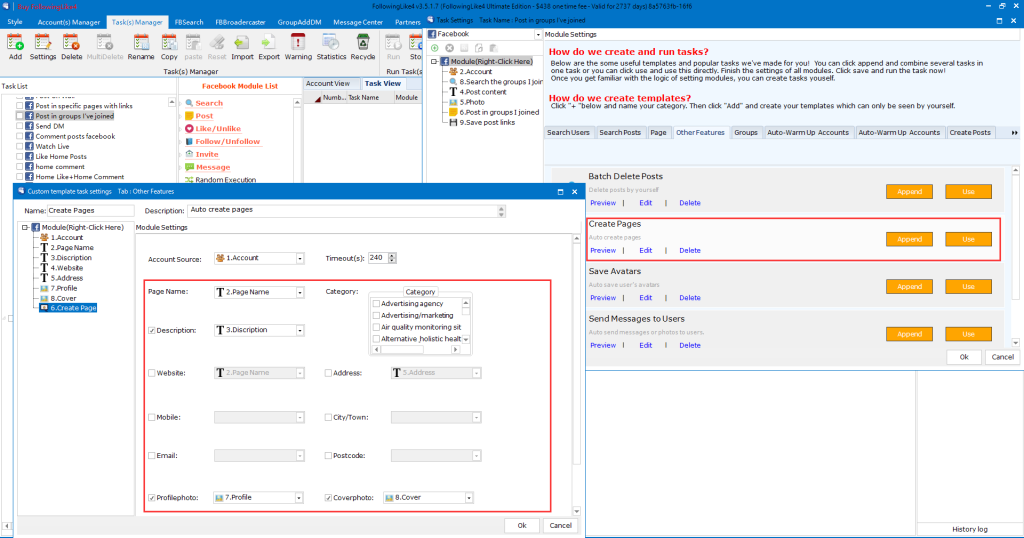Screen dimensions: 1024x538
Task: Click the Timeout(s) value field
Action: pos(378,258)
